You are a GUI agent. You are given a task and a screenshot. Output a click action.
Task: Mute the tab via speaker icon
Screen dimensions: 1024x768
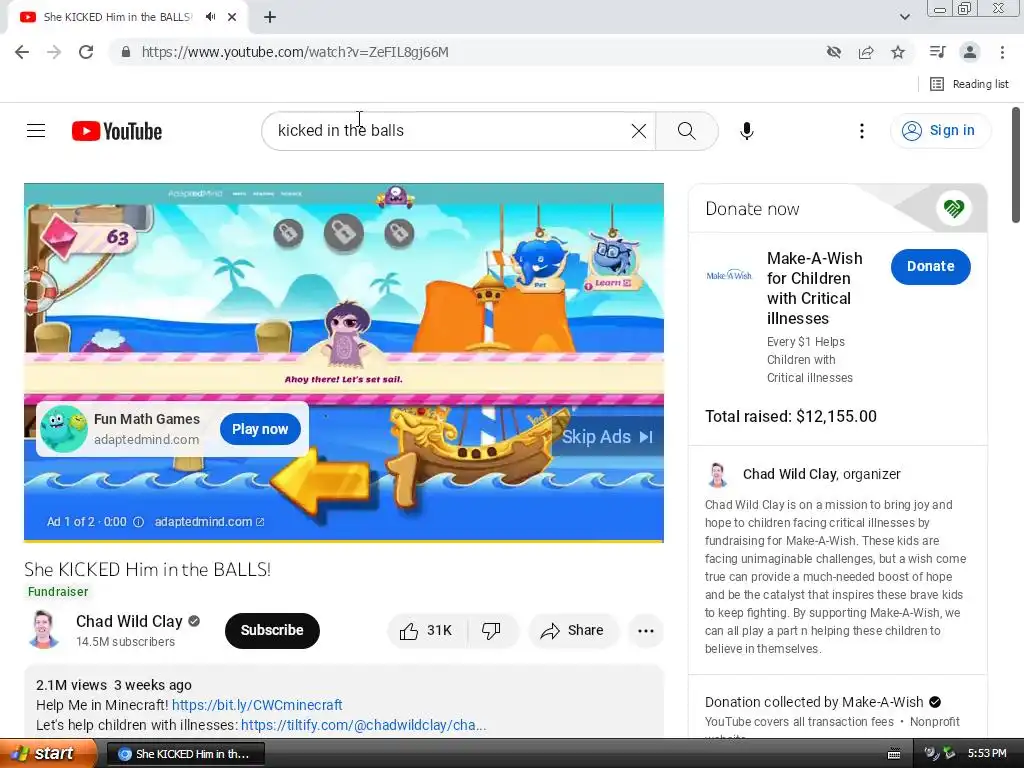click(210, 17)
